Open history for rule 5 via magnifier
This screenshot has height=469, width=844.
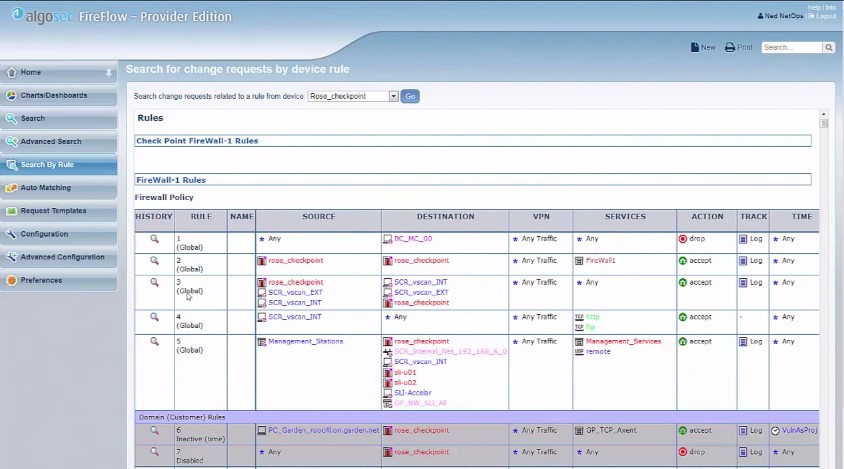point(154,341)
